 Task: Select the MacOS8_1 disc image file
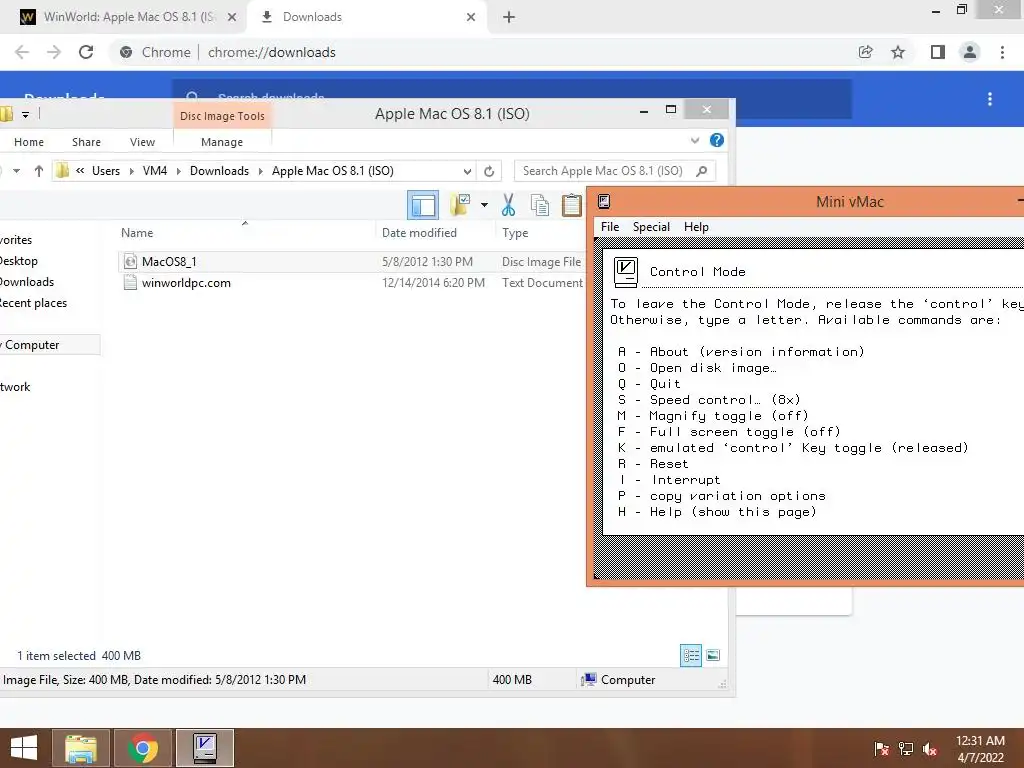(x=169, y=262)
